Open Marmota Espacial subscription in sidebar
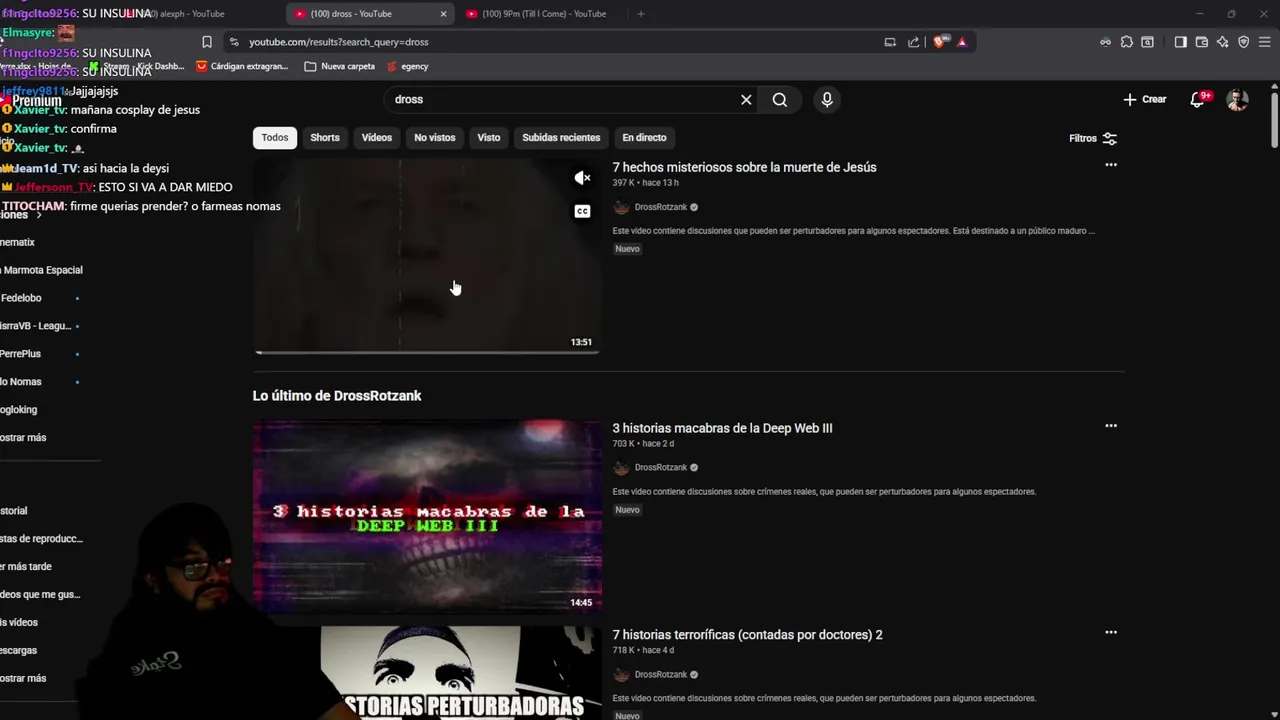This screenshot has height=720, width=1280. (x=41, y=270)
